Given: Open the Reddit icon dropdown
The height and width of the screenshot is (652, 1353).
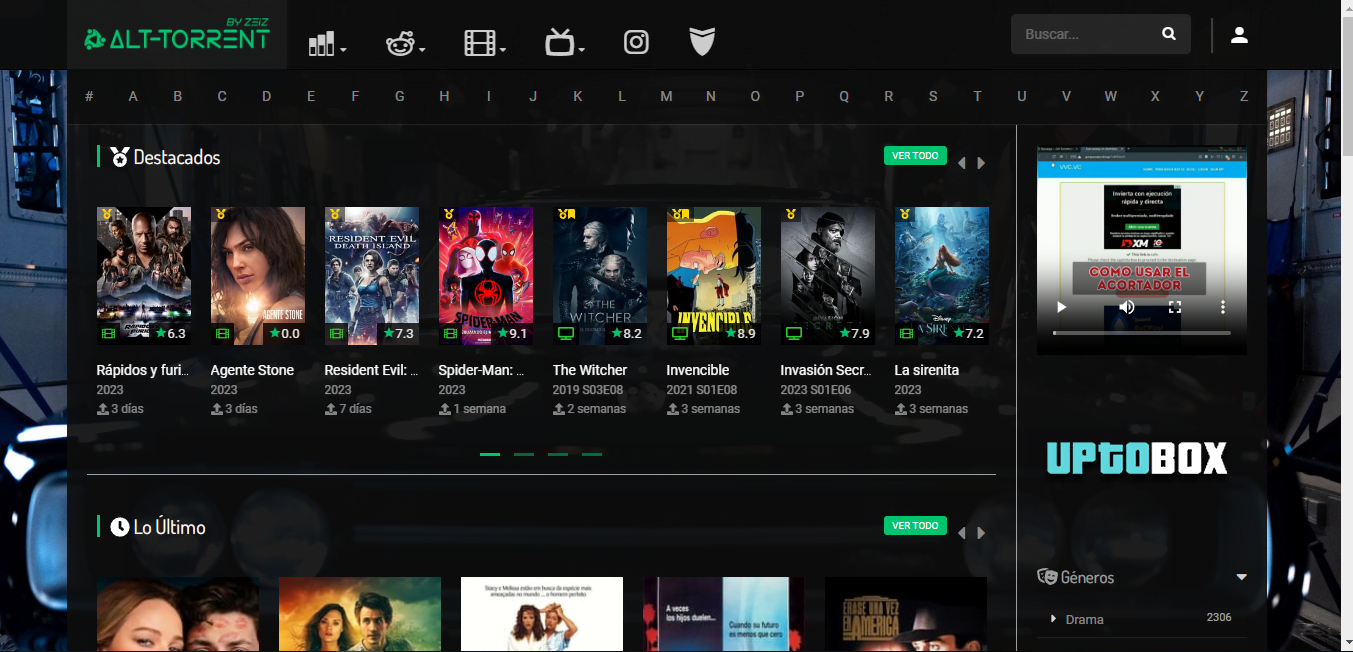Looking at the screenshot, I should click(405, 43).
